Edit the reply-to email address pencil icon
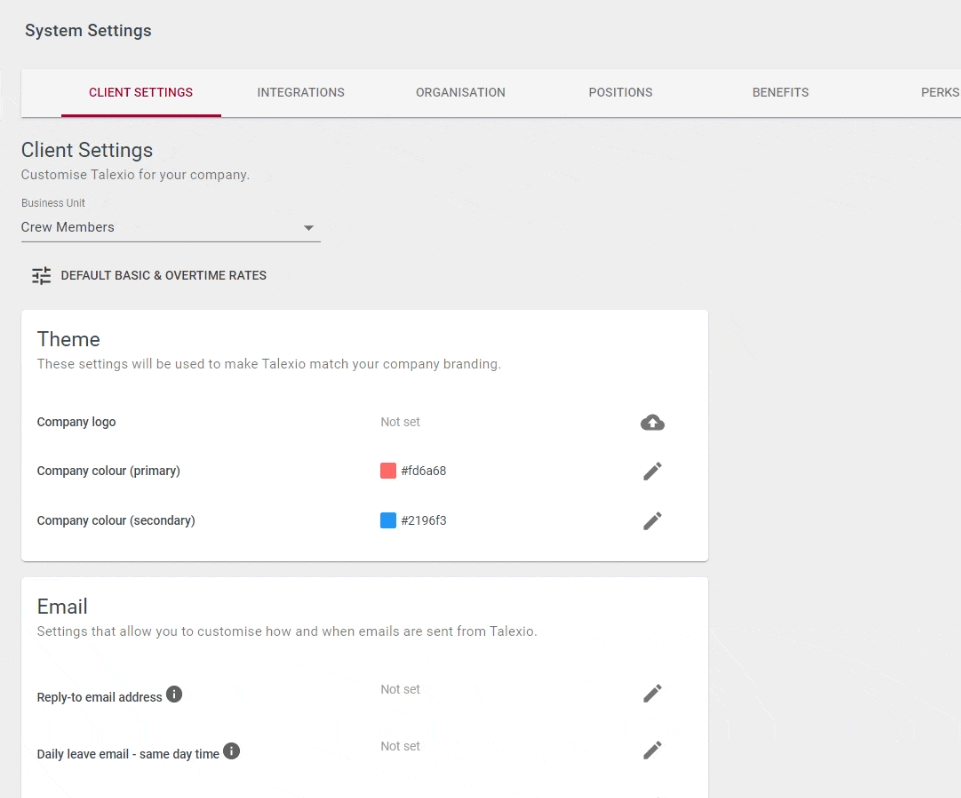Viewport: 961px width, 798px height. [x=652, y=694]
